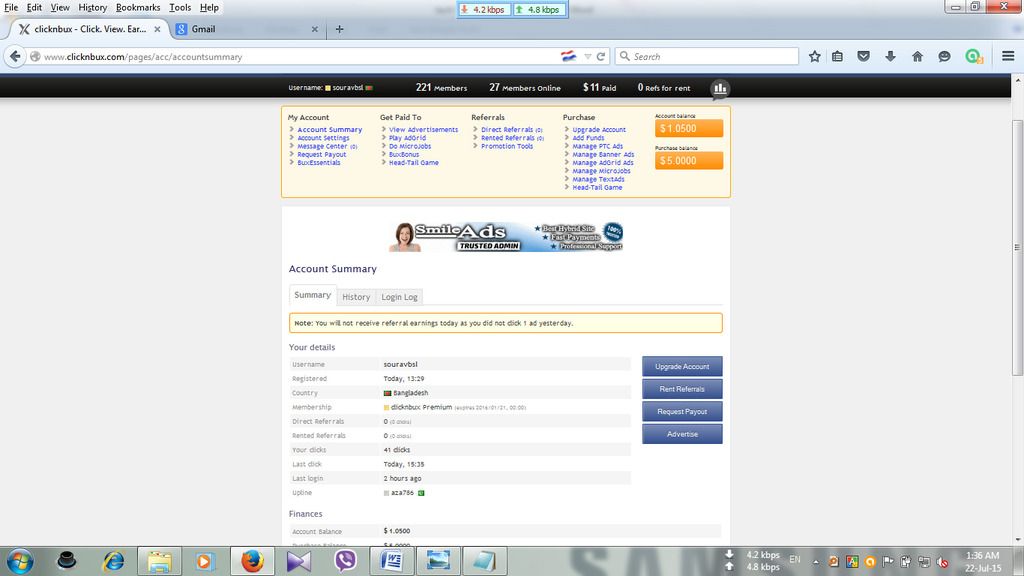Viewport: 1024px width, 576px height.
Task: Go to the Firefox Home icon
Action: (x=917, y=57)
